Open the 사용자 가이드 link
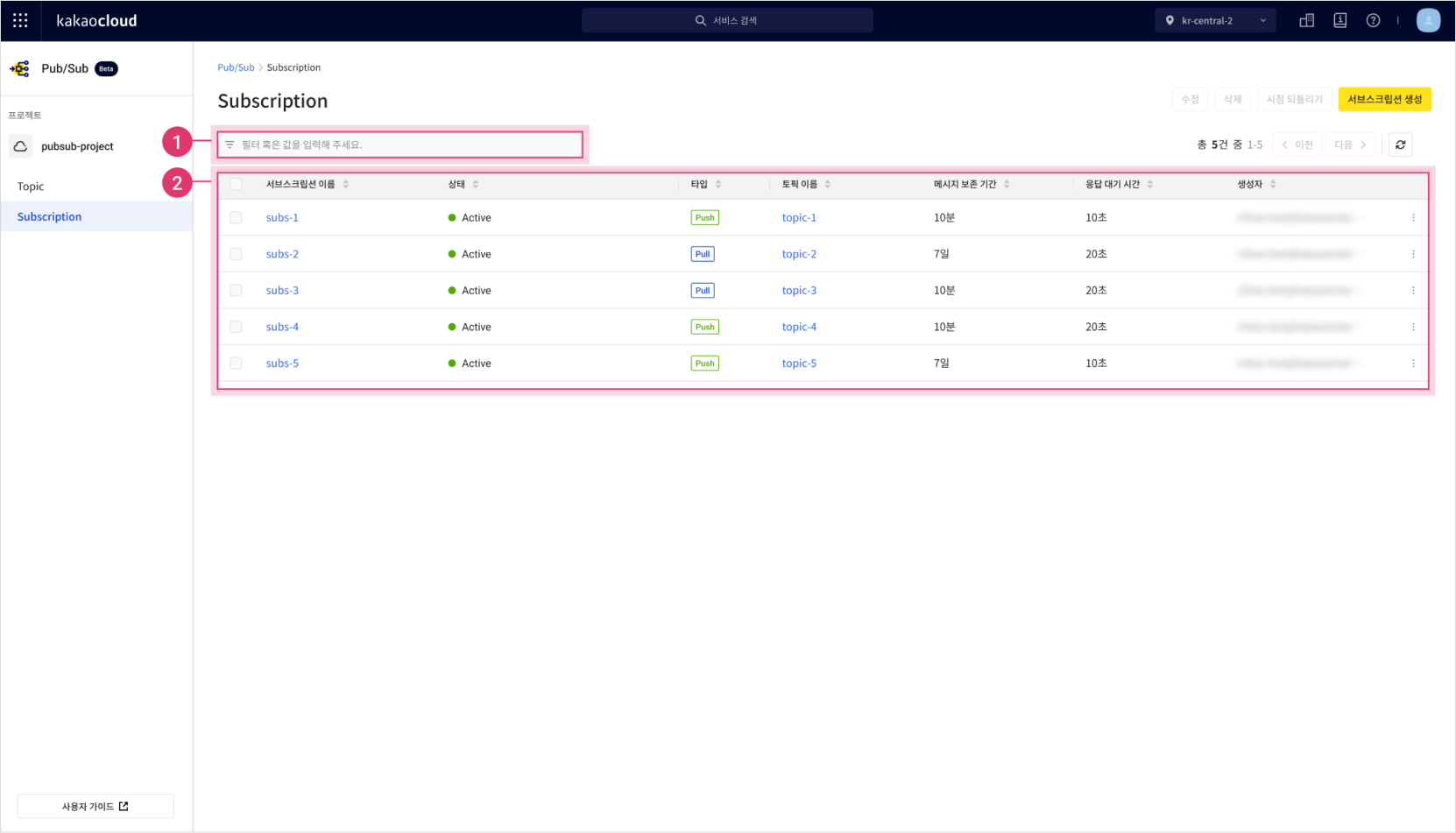Viewport: 1456px width, 833px height. (x=95, y=807)
